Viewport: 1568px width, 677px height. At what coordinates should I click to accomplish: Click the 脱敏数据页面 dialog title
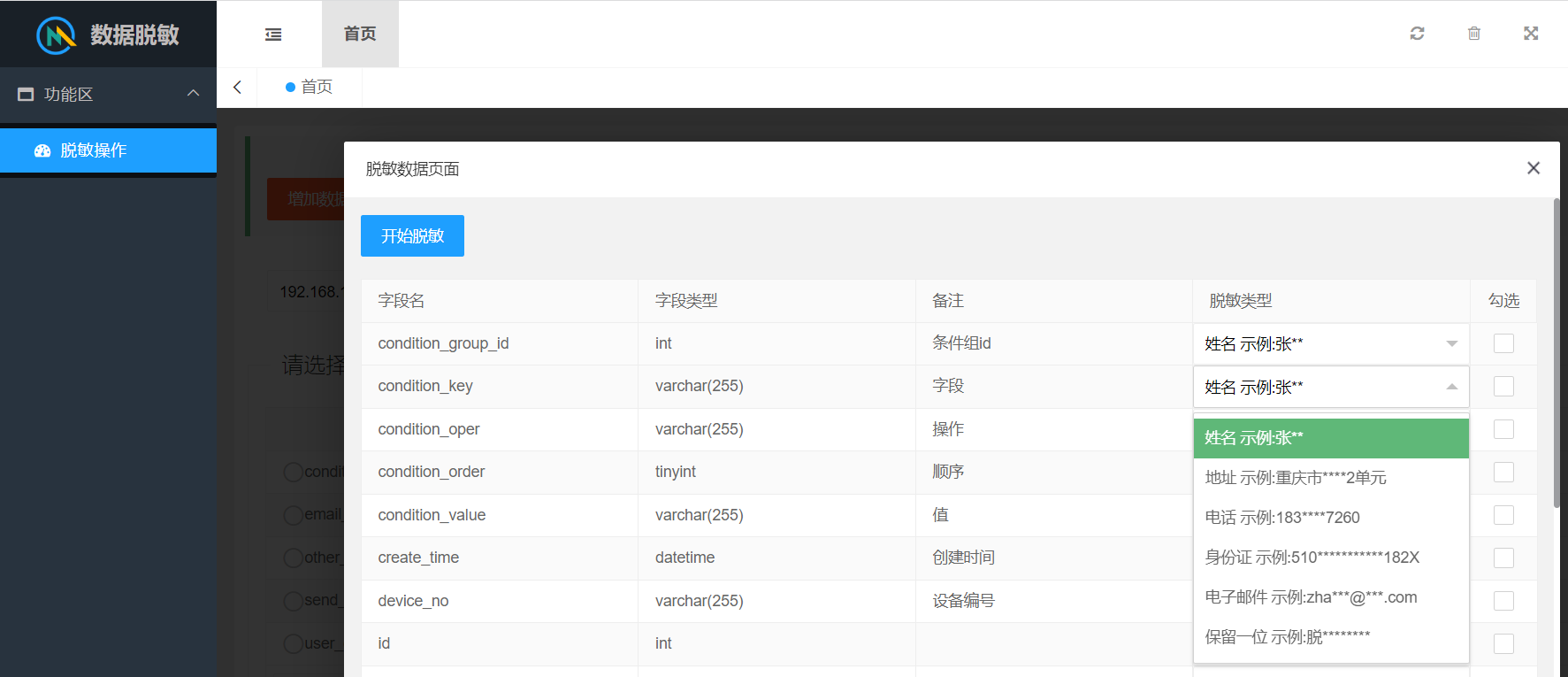pos(412,169)
